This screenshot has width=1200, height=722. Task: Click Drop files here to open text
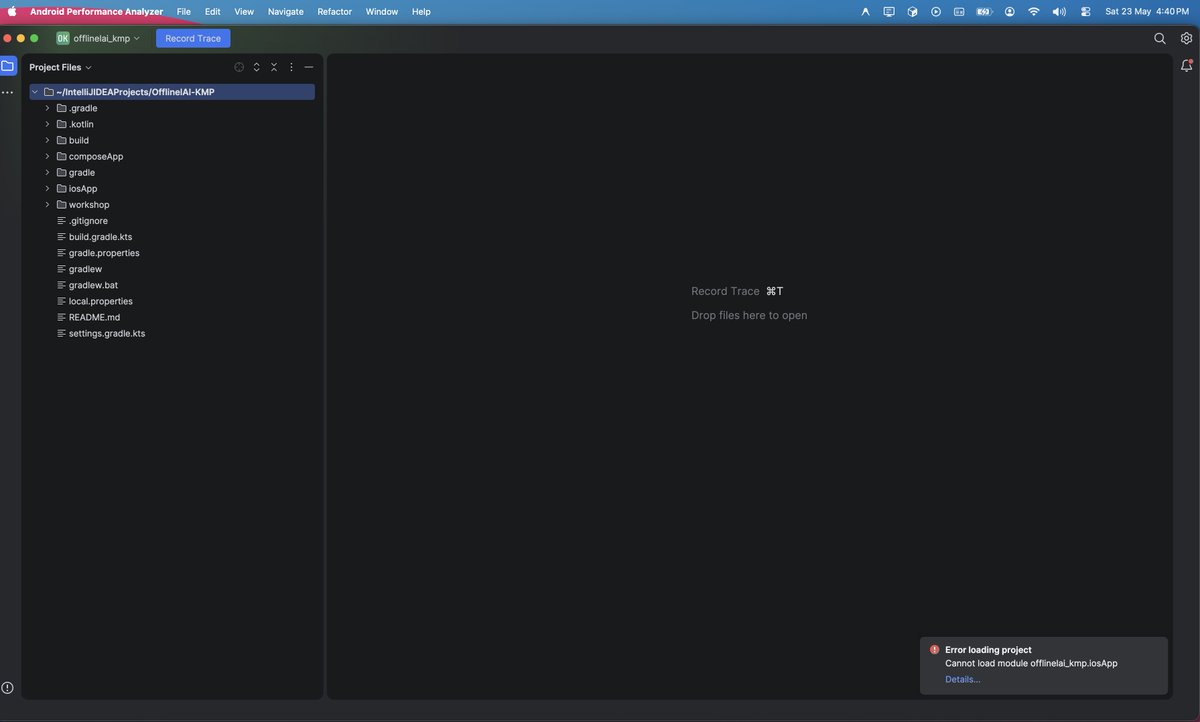[749, 315]
